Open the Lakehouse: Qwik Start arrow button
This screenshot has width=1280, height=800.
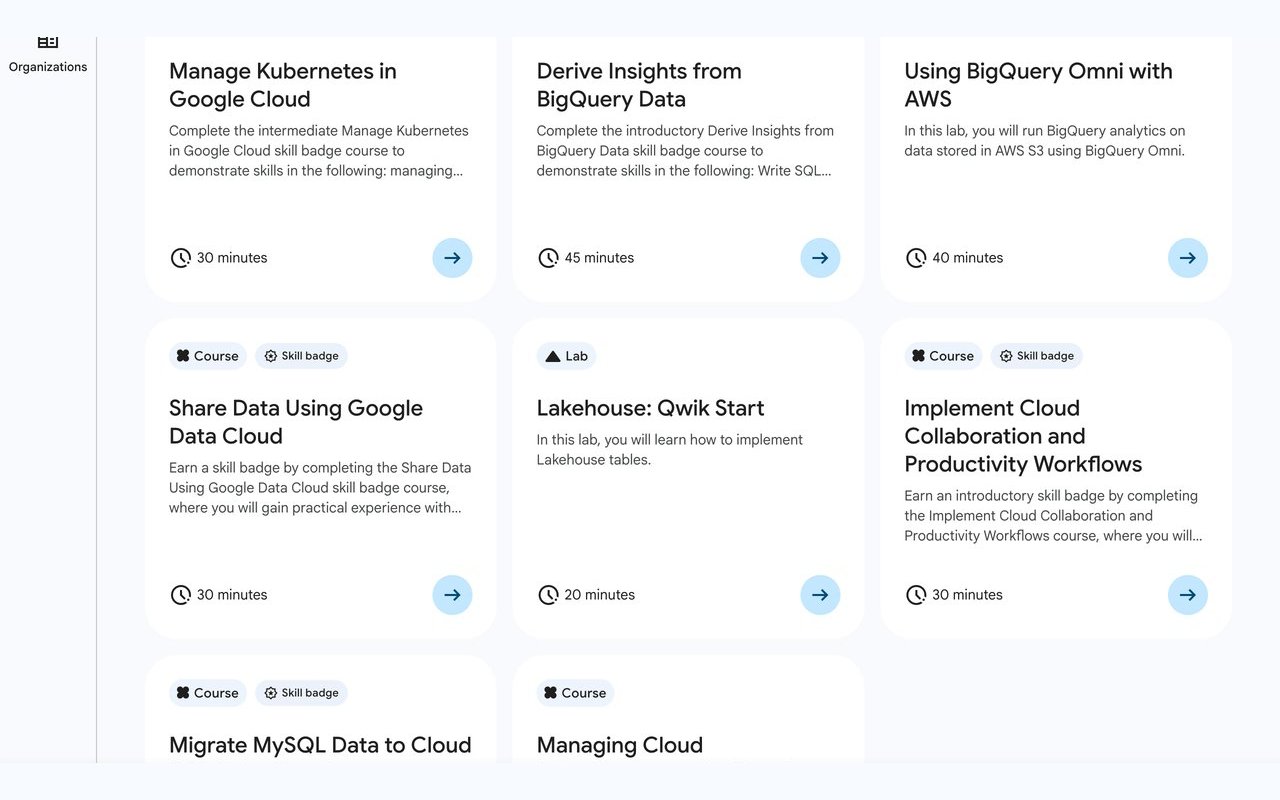coord(820,595)
